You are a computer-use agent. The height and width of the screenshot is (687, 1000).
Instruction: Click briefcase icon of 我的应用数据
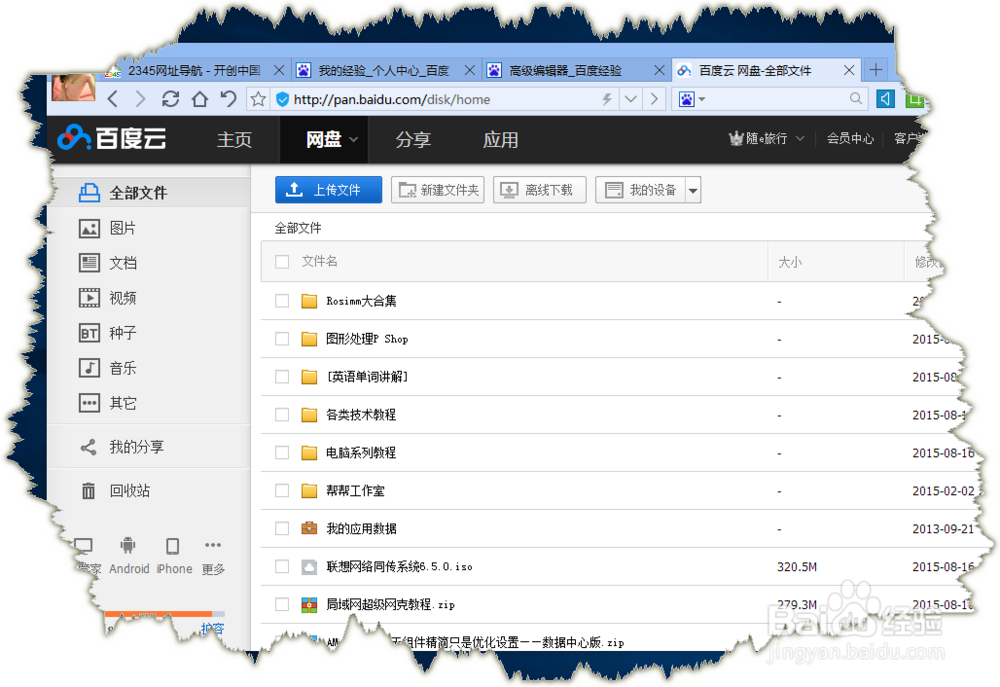[309, 528]
